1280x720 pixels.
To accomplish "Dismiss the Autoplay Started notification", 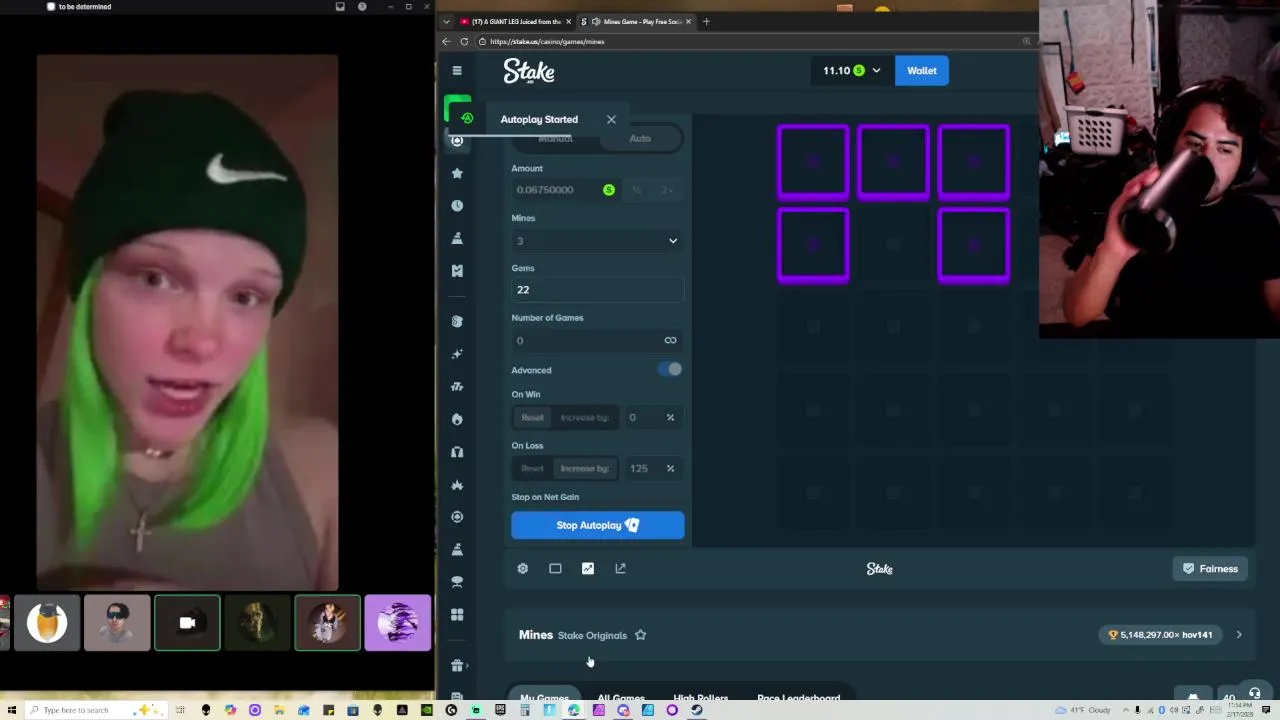I will (x=611, y=119).
